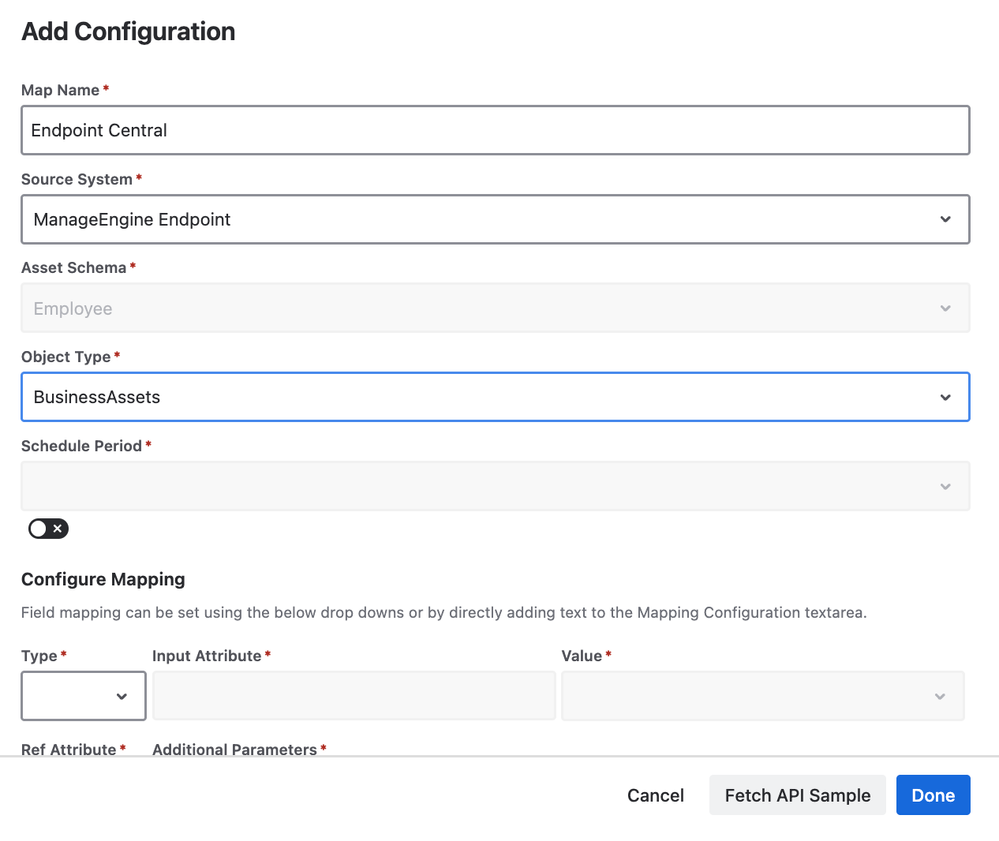Image resolution: width=999 pixels, height=841 pixels.
Task: Click the greyed chevron in Asset Schema
Action: [x=945, y=309]
